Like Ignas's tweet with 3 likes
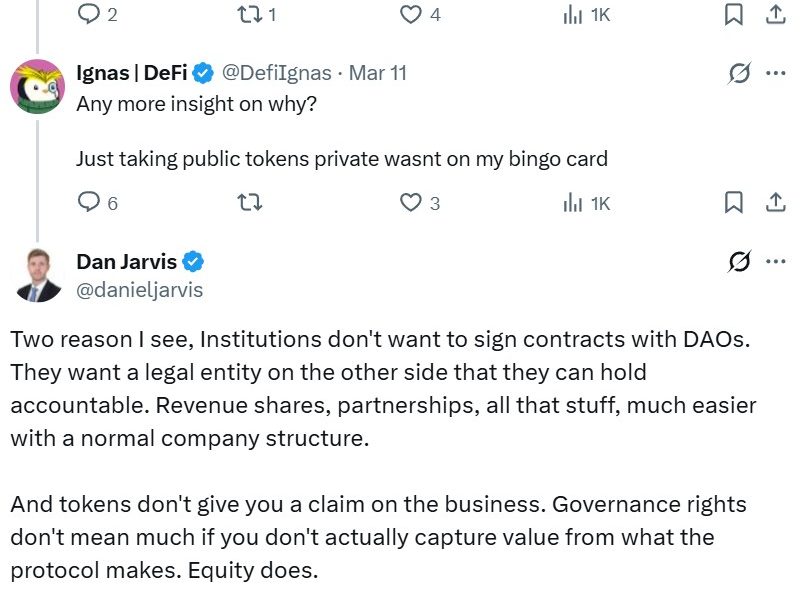Image resolution: width=801 pixels, height=600 pixels. 411,203
